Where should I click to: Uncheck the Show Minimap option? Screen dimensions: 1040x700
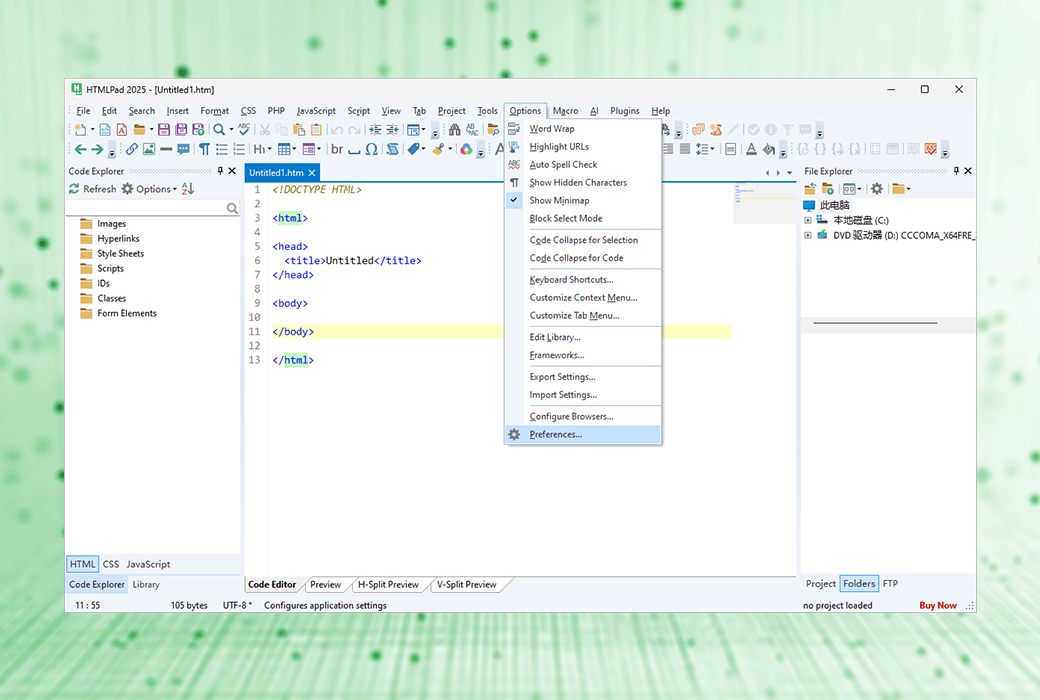[583, 200]
